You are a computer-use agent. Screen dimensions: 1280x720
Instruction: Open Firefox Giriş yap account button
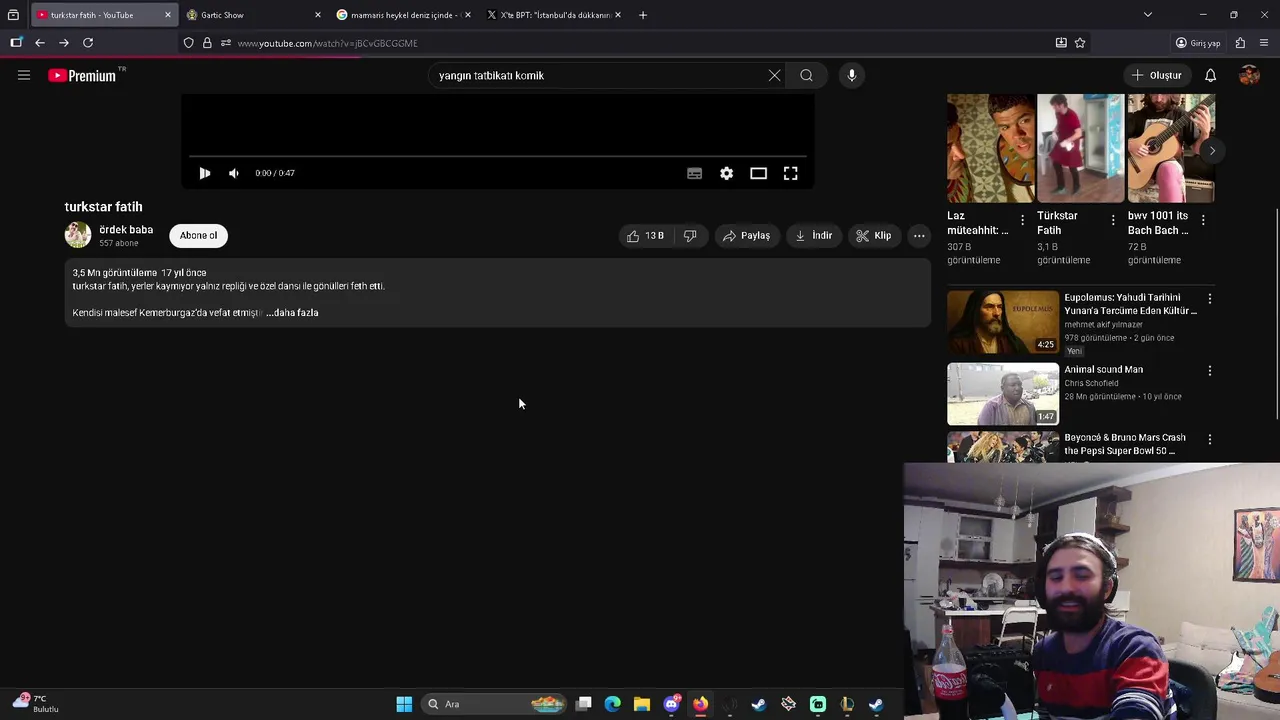tap(1198, 43)
